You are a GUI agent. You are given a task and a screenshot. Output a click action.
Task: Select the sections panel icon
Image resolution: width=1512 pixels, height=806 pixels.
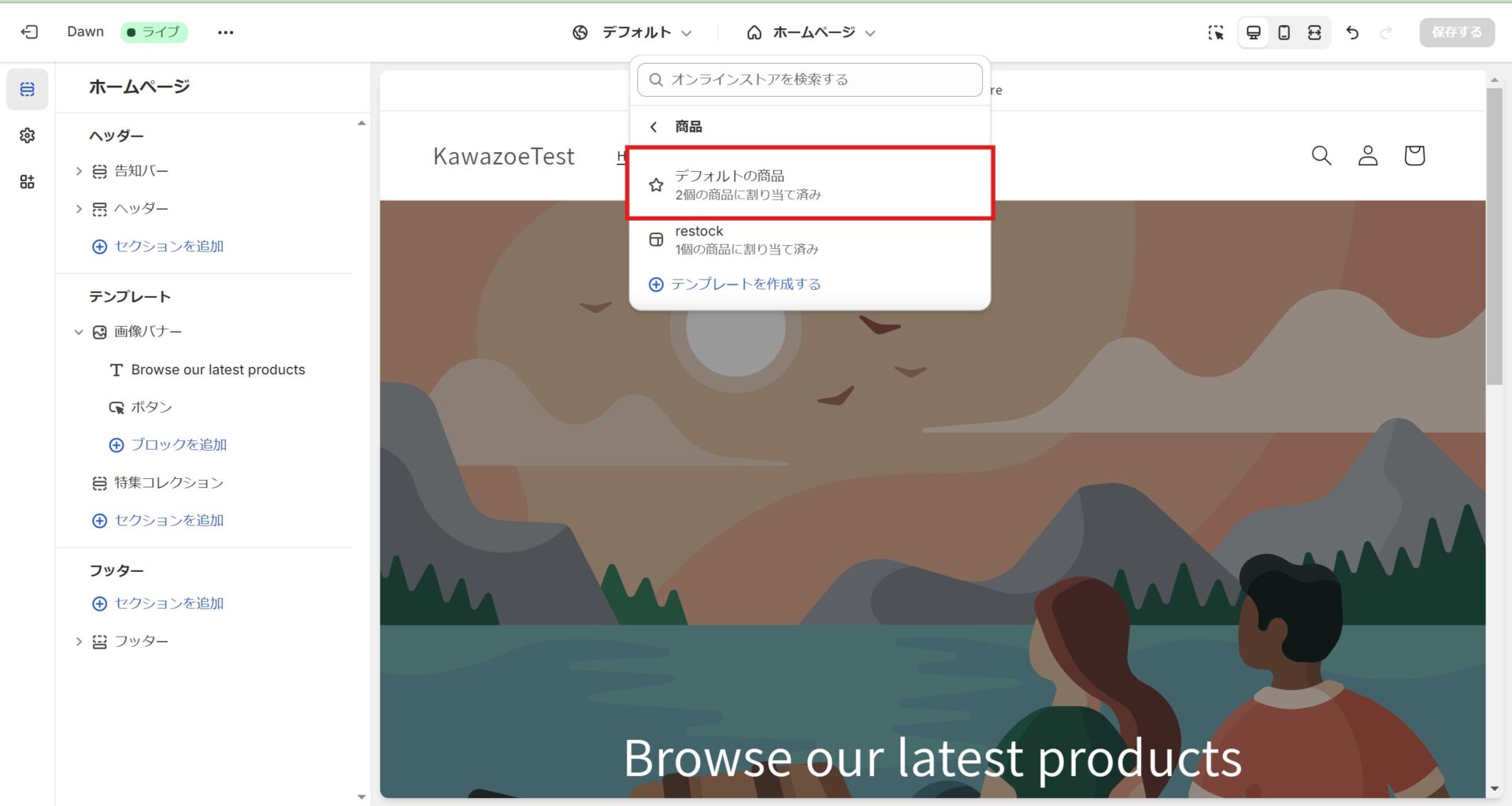(x=28, y=89)
